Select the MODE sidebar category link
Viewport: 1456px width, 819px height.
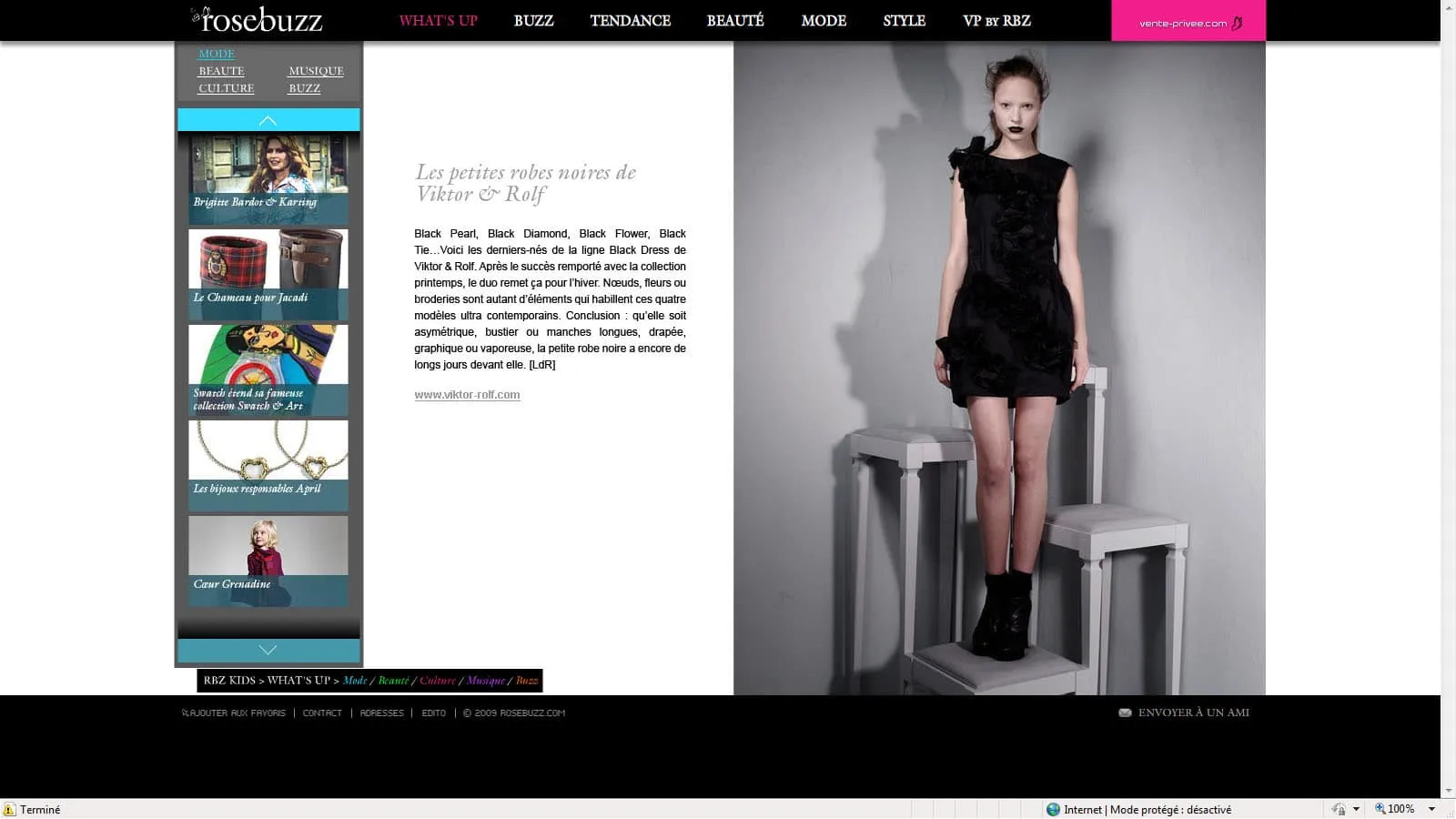point(217,54)
